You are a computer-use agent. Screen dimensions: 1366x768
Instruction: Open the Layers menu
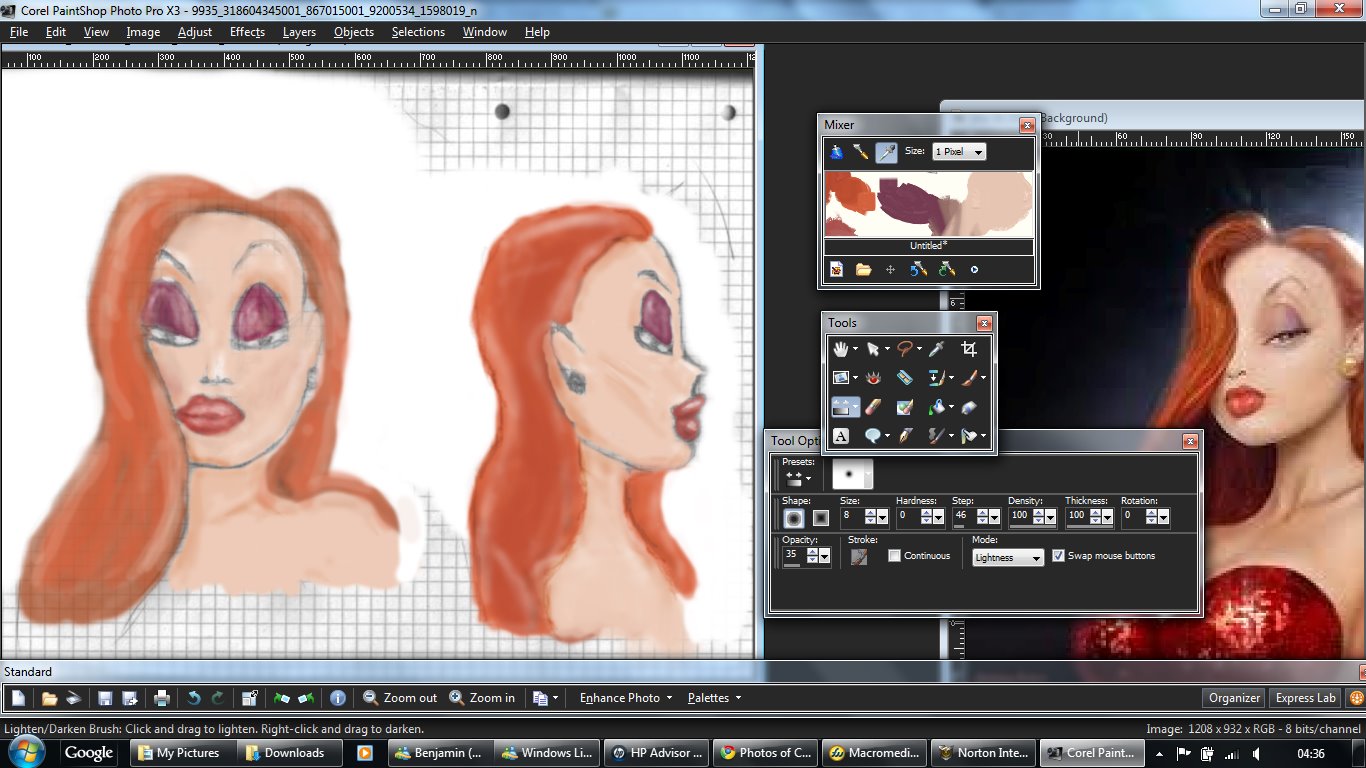pos(299,32)
